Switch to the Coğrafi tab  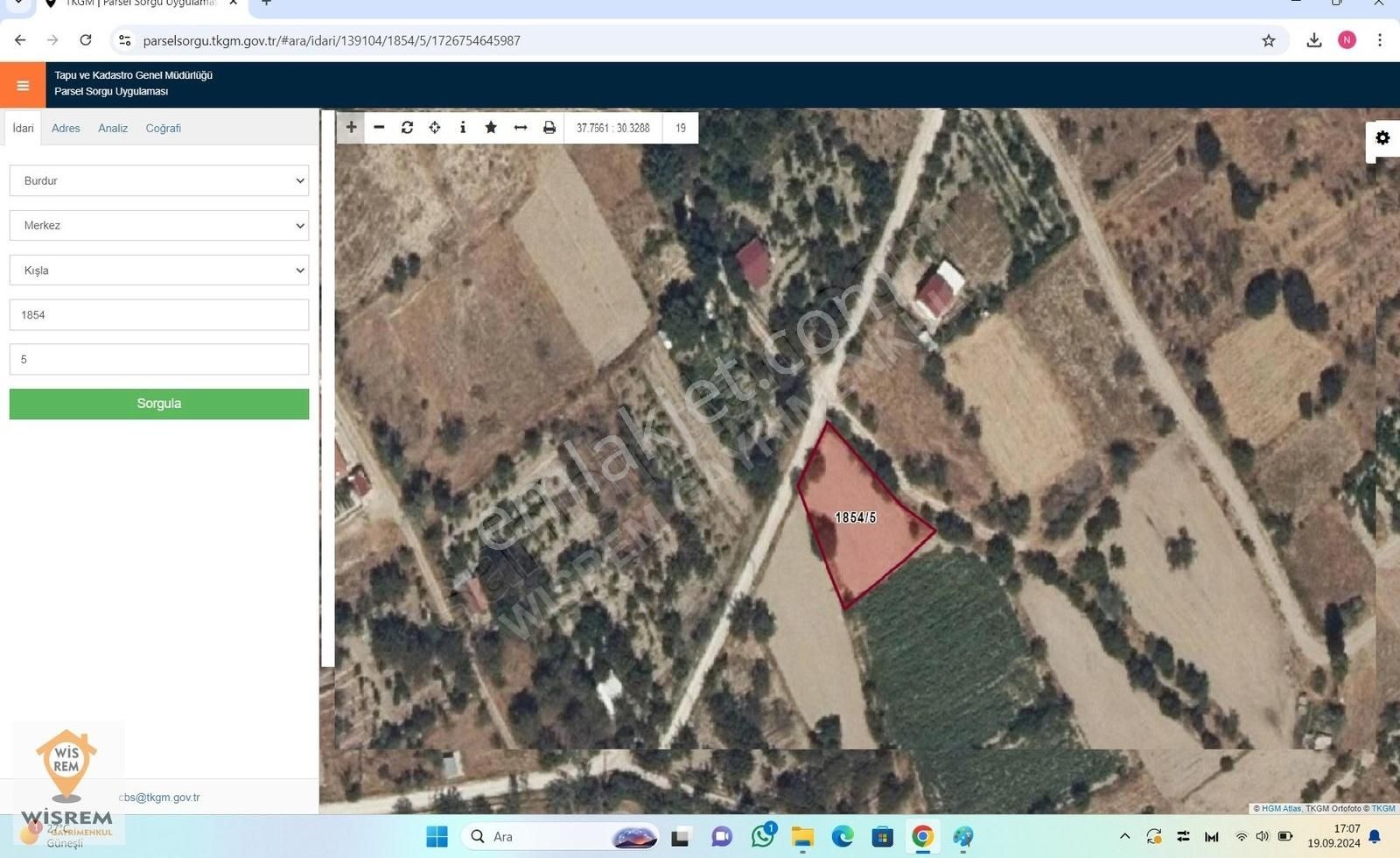(x=163, y=129)
